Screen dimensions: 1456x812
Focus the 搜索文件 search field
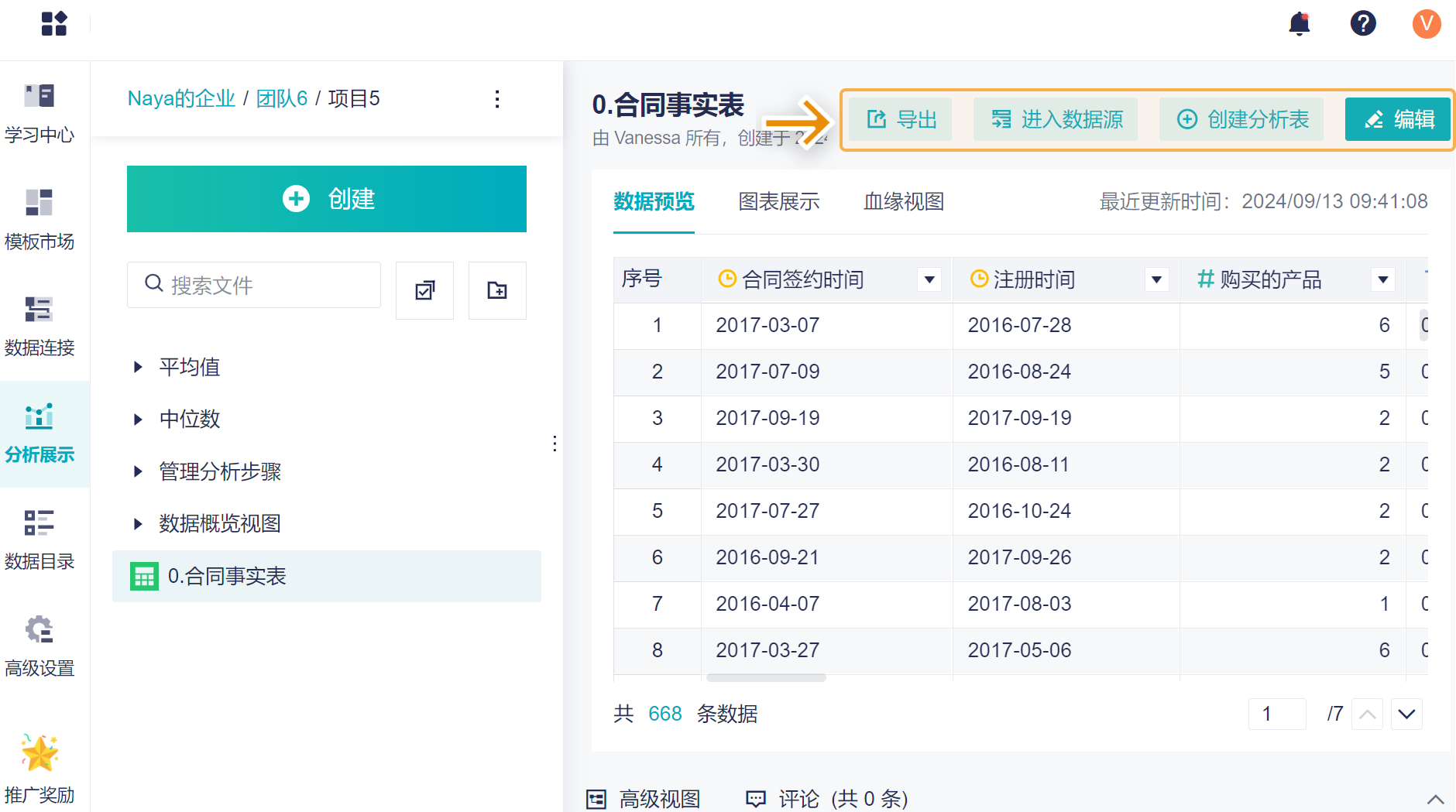(254, 285)
